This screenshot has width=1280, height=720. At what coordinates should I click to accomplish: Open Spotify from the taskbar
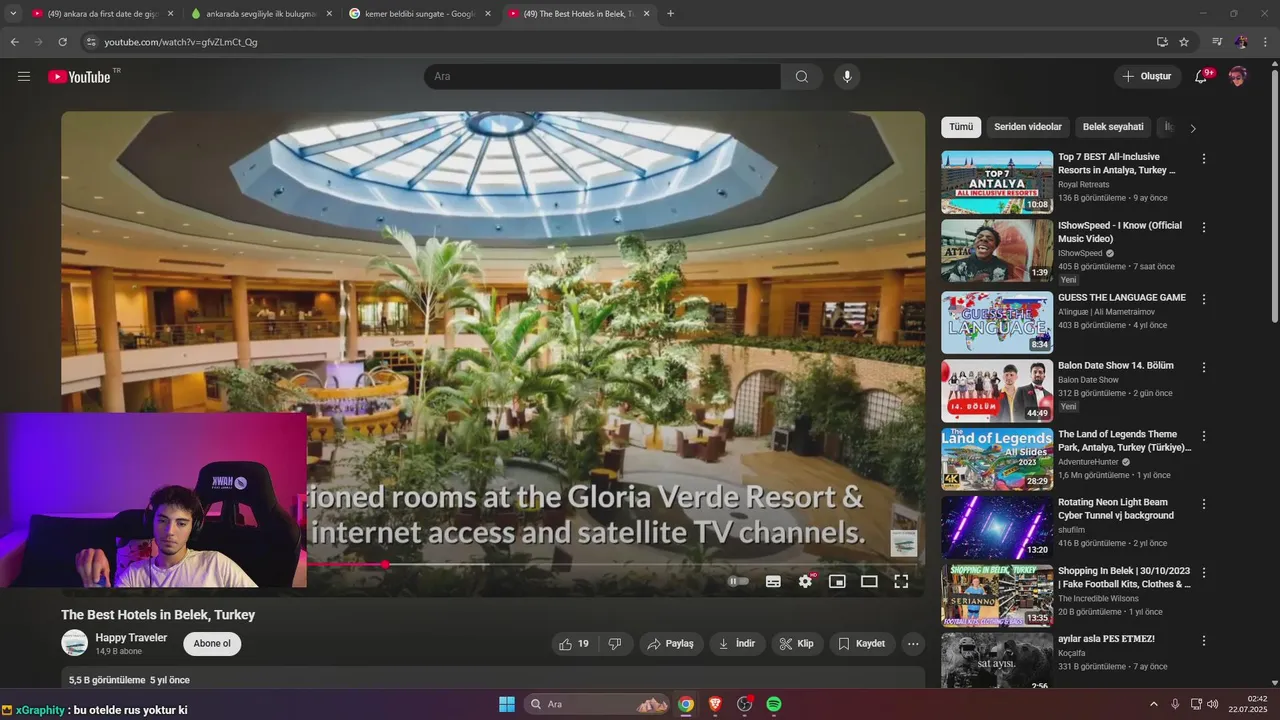pyautogui.click(x=774, y=704)
